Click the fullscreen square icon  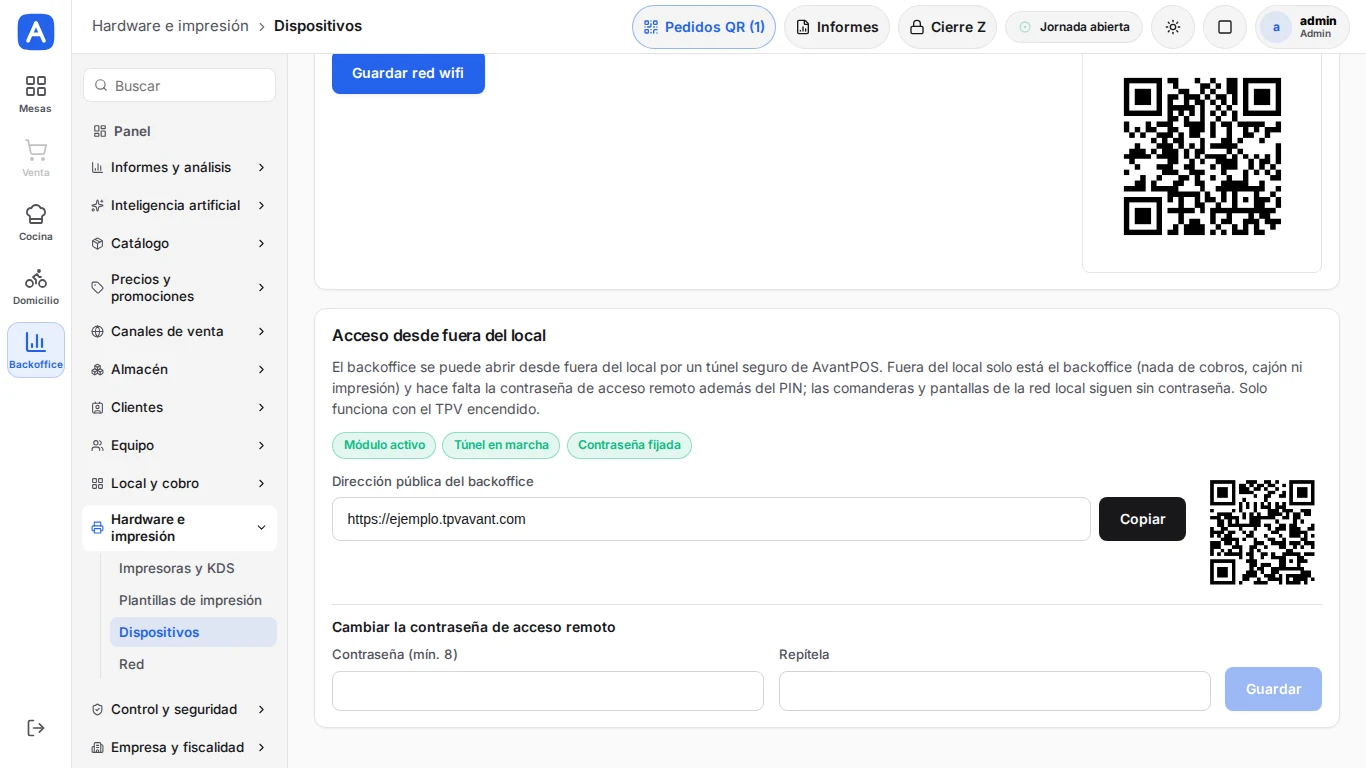pyautogui.click(x=1225, y=27)
